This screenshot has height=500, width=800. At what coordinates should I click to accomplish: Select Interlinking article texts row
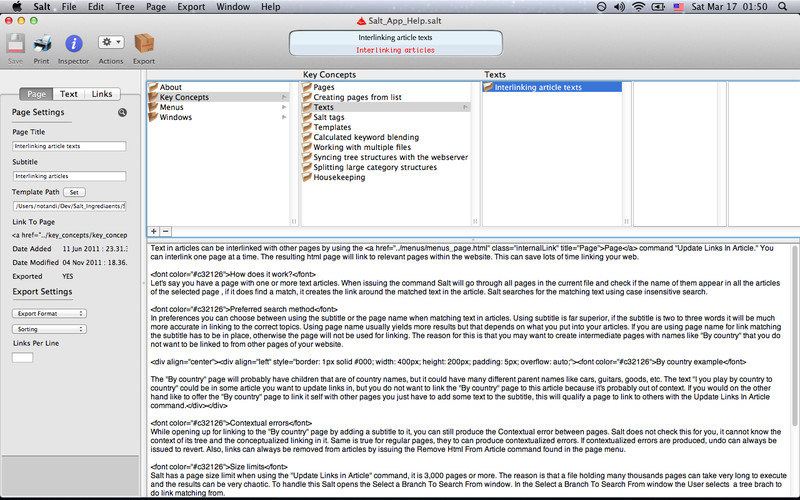coord(552,87)
